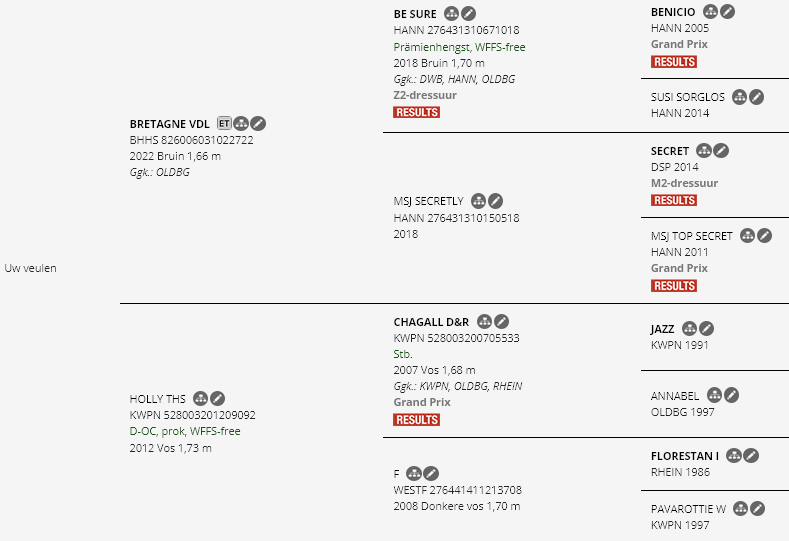Show pedigree icon for CHAGALL D&R
This screenshot has width=789, height=541.
(x=484, y=322)
